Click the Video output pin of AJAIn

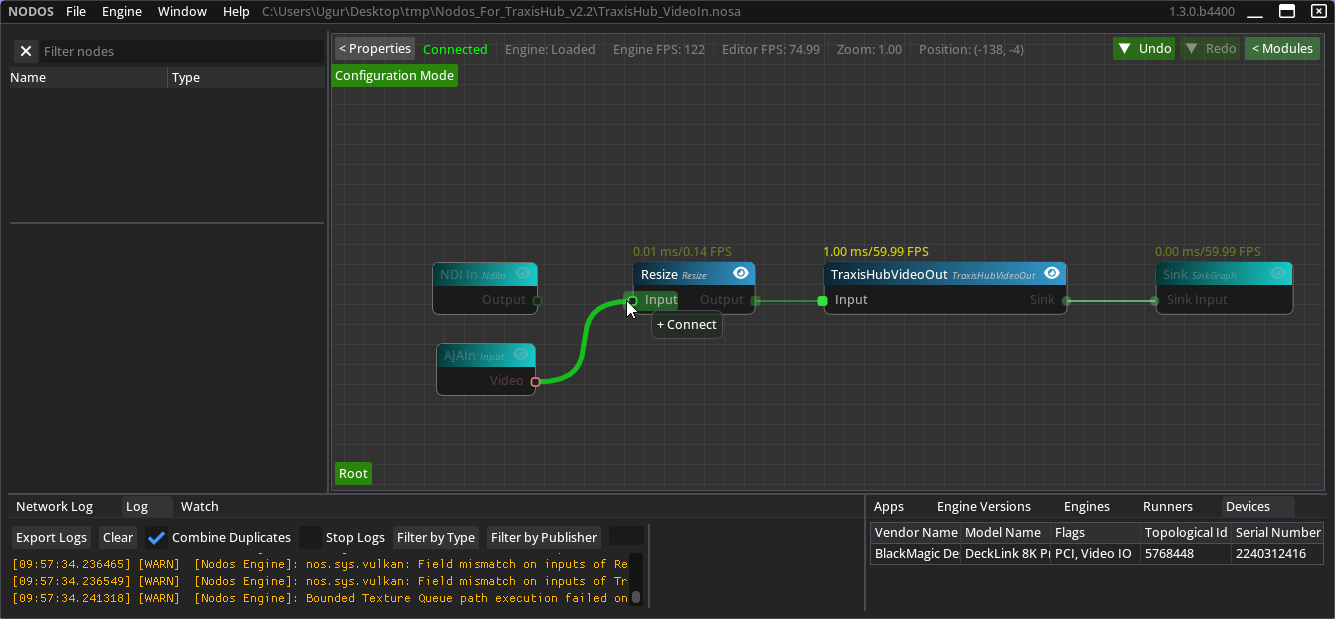[535, 381]
